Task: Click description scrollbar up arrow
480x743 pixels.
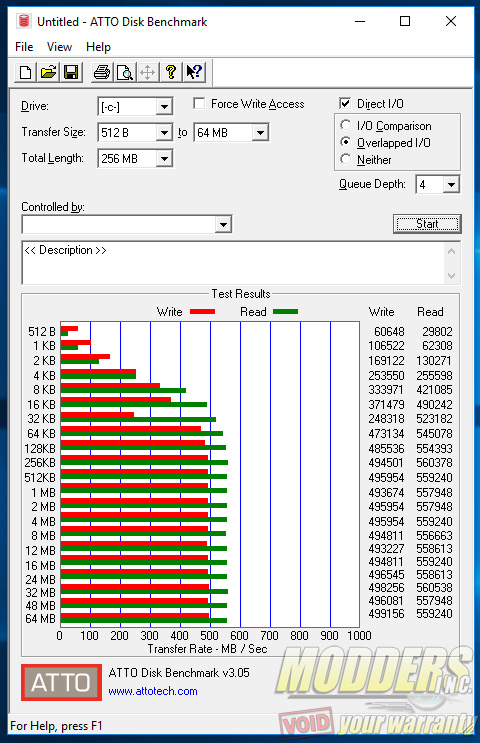Action: click(451, 251)
